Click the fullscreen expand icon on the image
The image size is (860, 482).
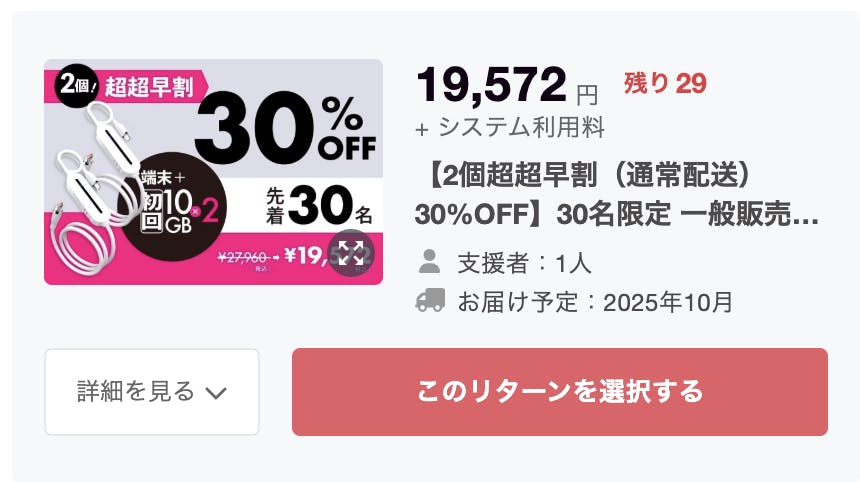point(350,253)
